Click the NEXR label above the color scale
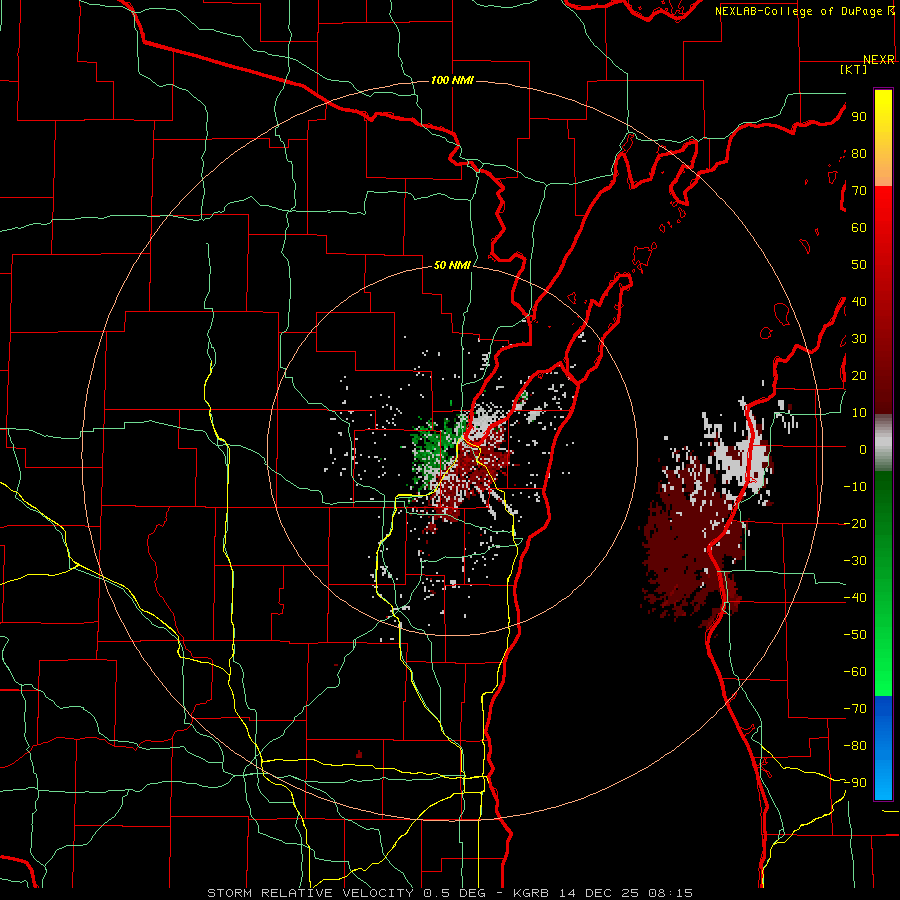This screenshot has height=900, width=900. click(x=879, y=59)
